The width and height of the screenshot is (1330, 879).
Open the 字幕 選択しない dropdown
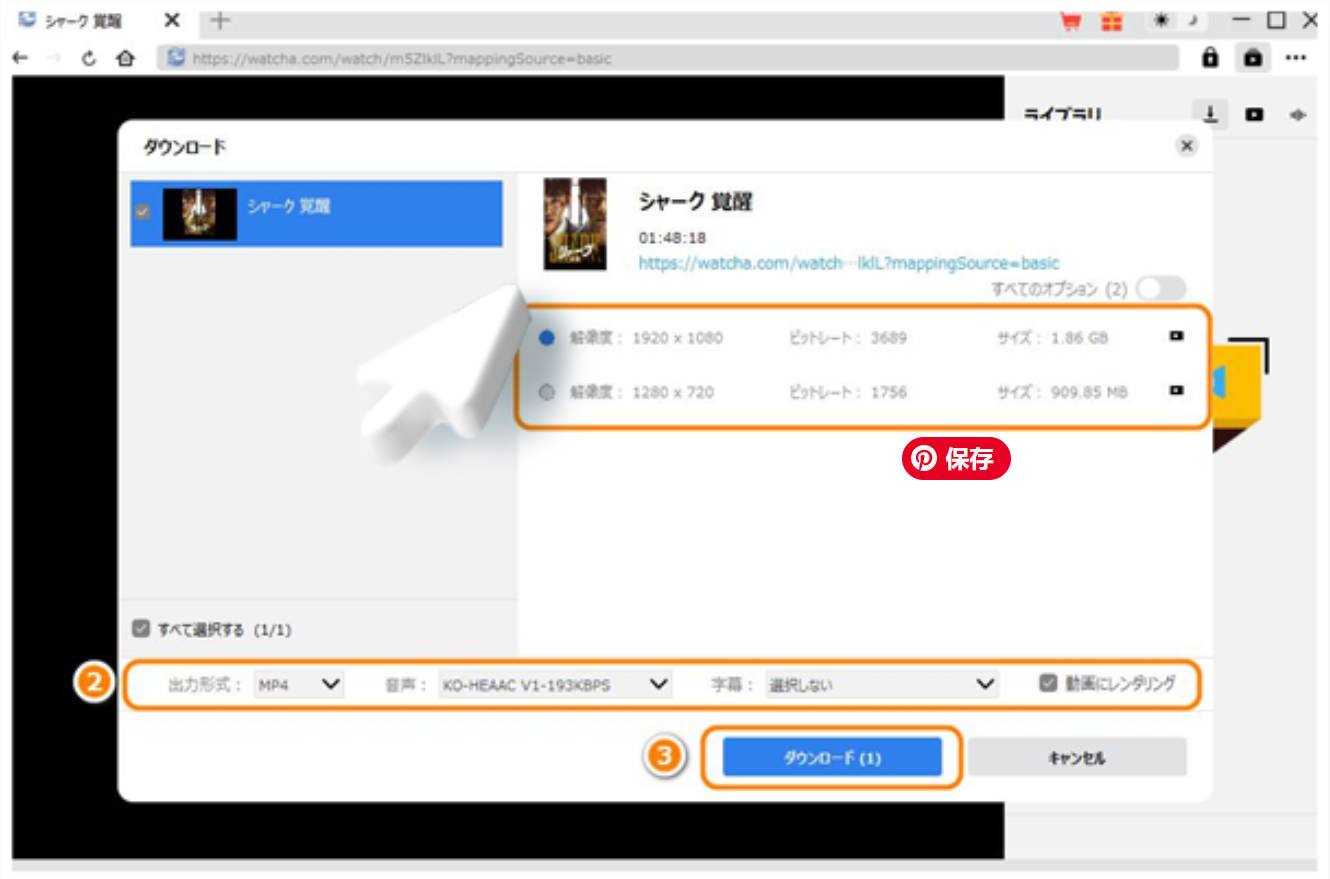click(882, 685)
